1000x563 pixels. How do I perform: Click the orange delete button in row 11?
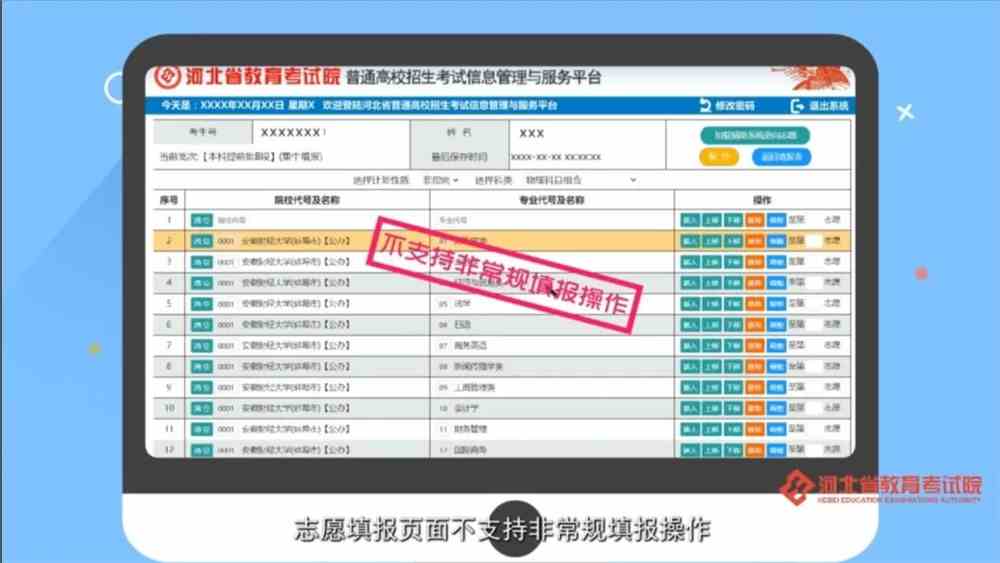pyautogui.click(x=754, y=429)
